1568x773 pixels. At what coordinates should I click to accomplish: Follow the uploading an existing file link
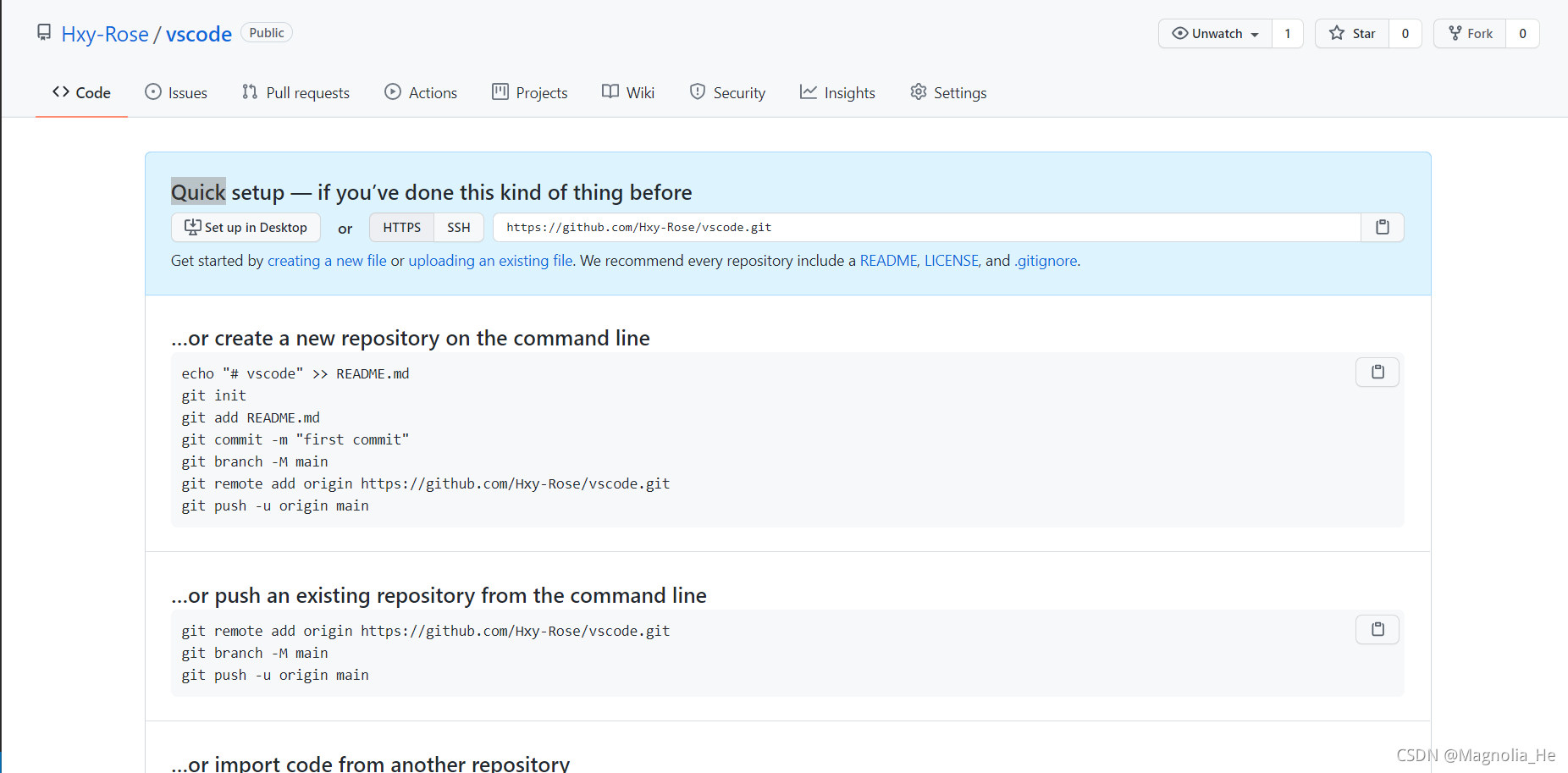click(x=491, y=261)
